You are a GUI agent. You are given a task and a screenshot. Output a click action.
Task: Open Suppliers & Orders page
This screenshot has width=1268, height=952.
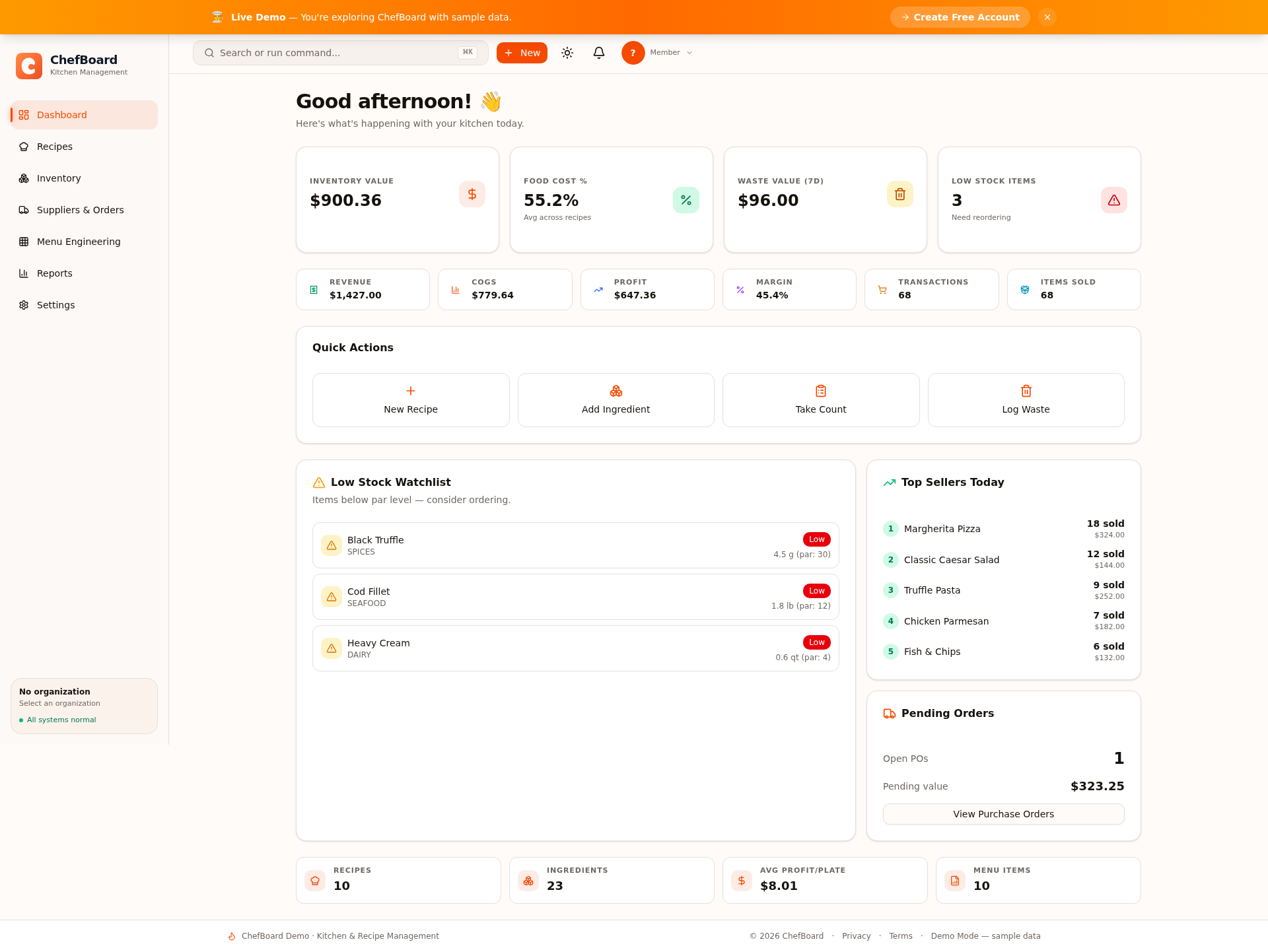pos(84,210)
